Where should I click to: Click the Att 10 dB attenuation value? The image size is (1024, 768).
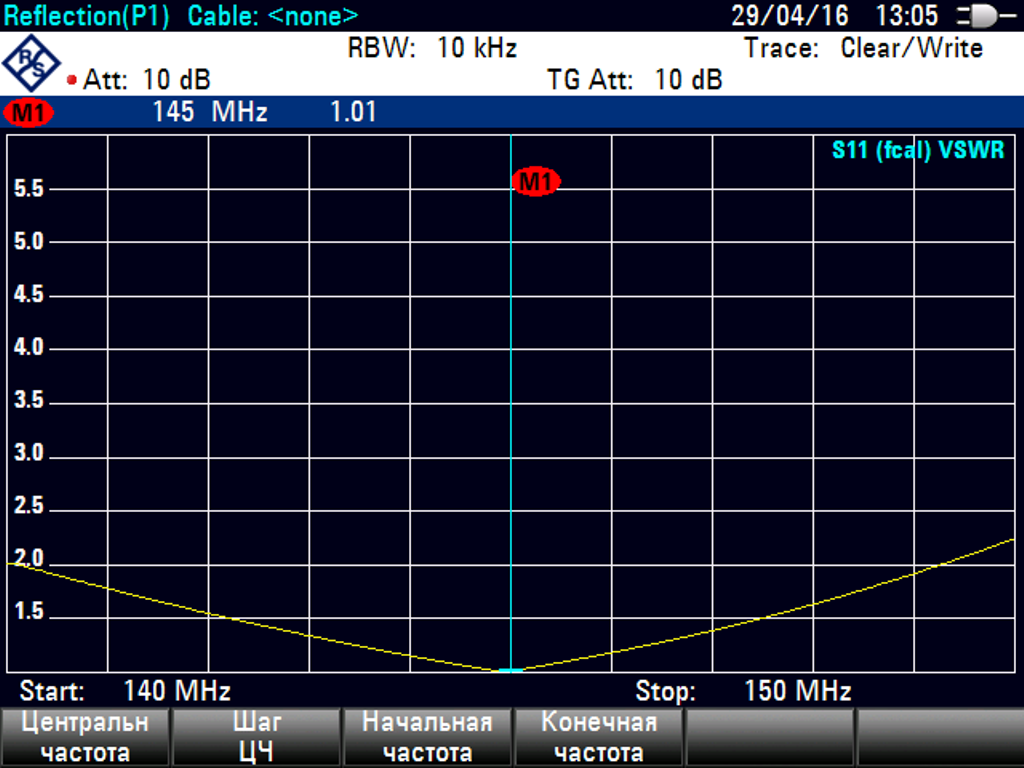[x=147, y=80]
